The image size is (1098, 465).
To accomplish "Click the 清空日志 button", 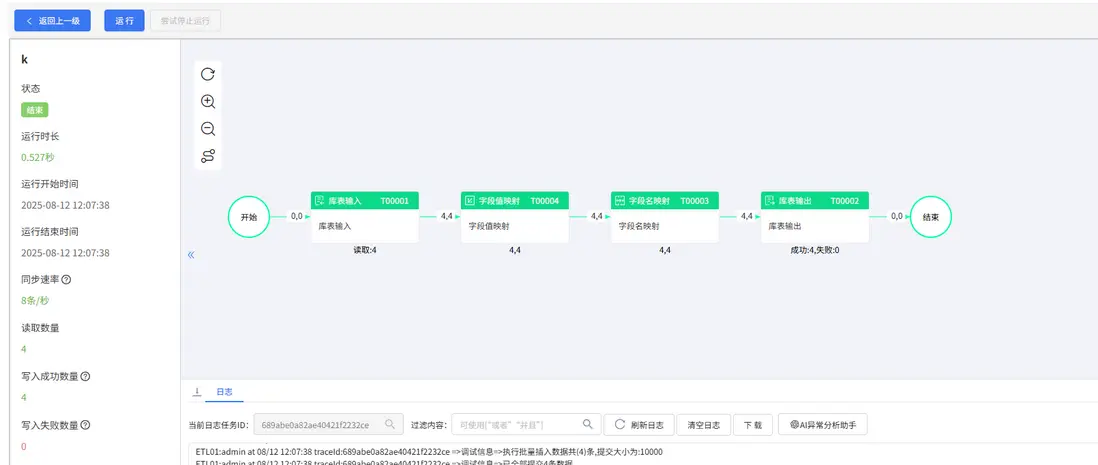I will [704, 424].
